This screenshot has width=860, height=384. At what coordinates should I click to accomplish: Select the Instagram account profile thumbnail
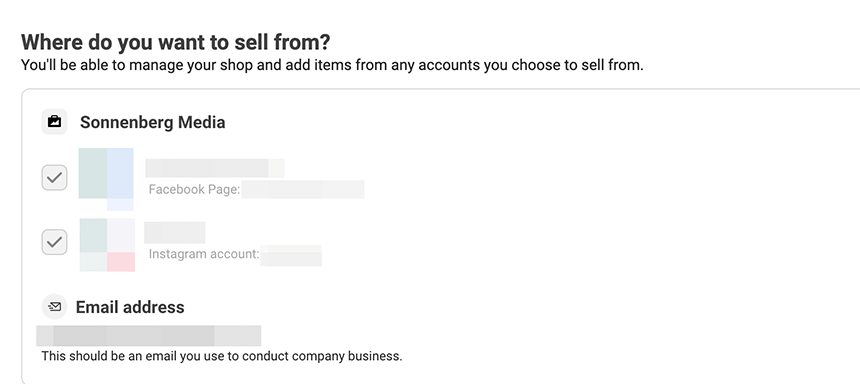(108, 245)
